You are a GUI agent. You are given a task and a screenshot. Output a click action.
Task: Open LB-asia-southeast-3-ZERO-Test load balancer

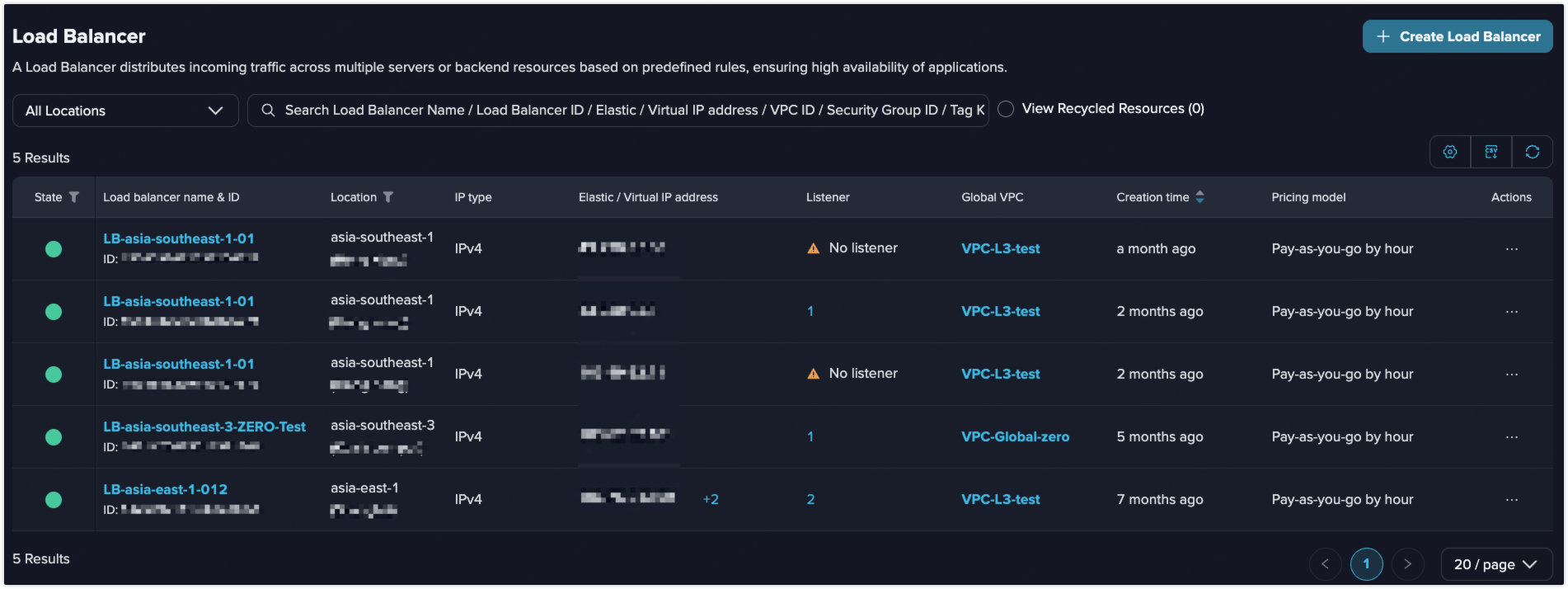coord(204,426)
